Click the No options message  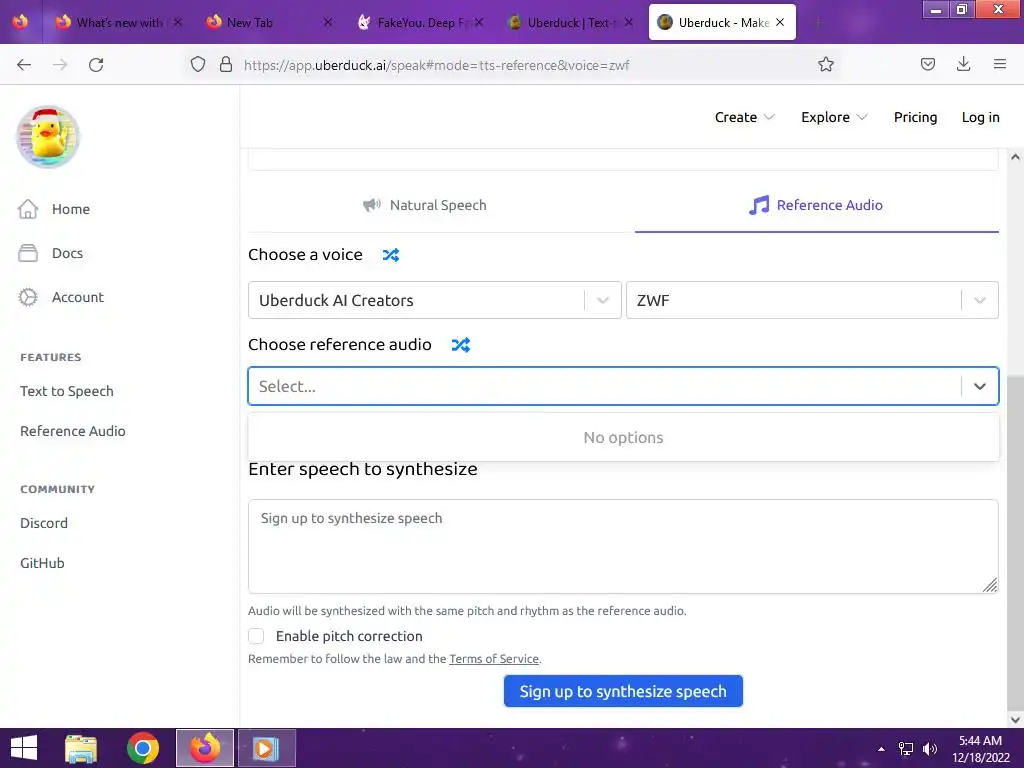click(623, 438)
